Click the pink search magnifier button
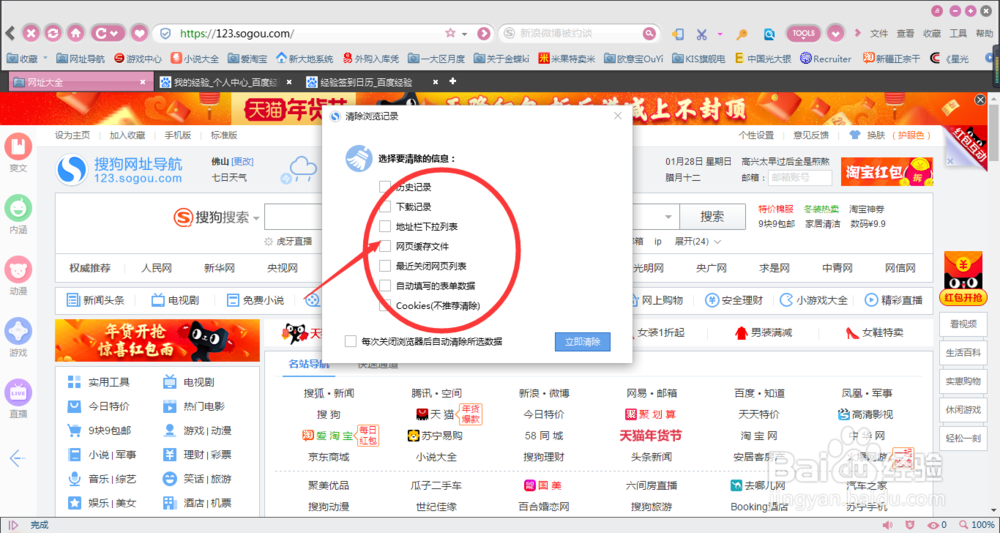Image resolution: width=1000 pixels, height=533 pixels. click(649, 33)
